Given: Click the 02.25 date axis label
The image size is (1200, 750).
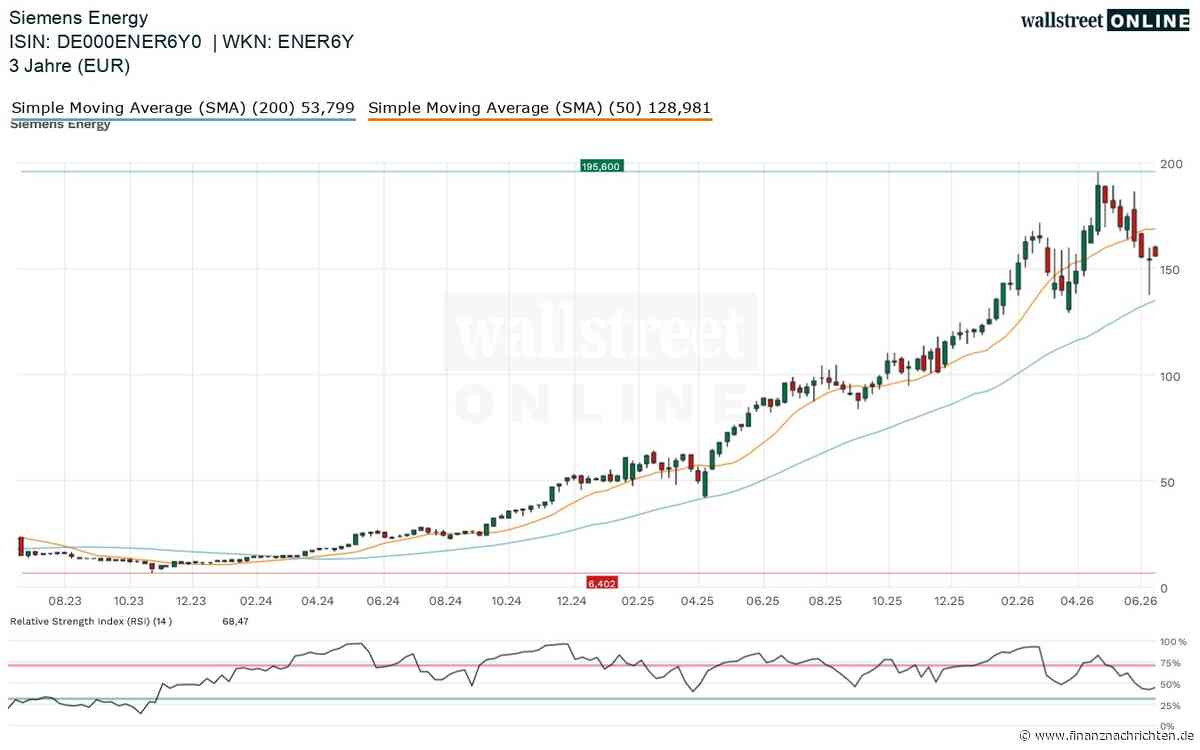Looking at the screenshot, I should tap(636, 601).
